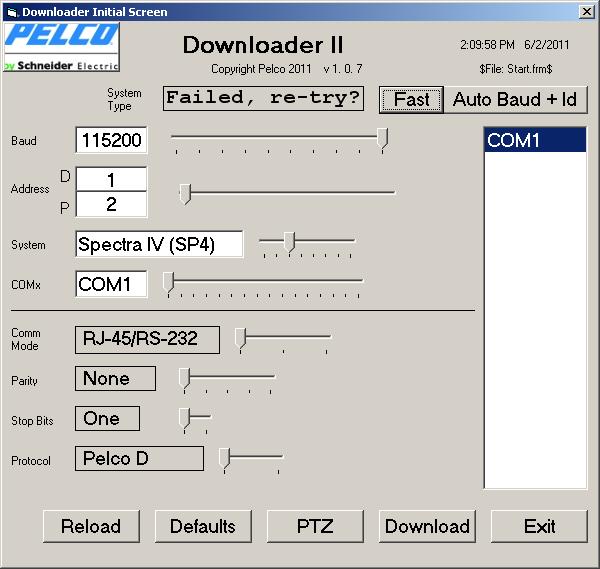Click the D address field

coord(111,179)
